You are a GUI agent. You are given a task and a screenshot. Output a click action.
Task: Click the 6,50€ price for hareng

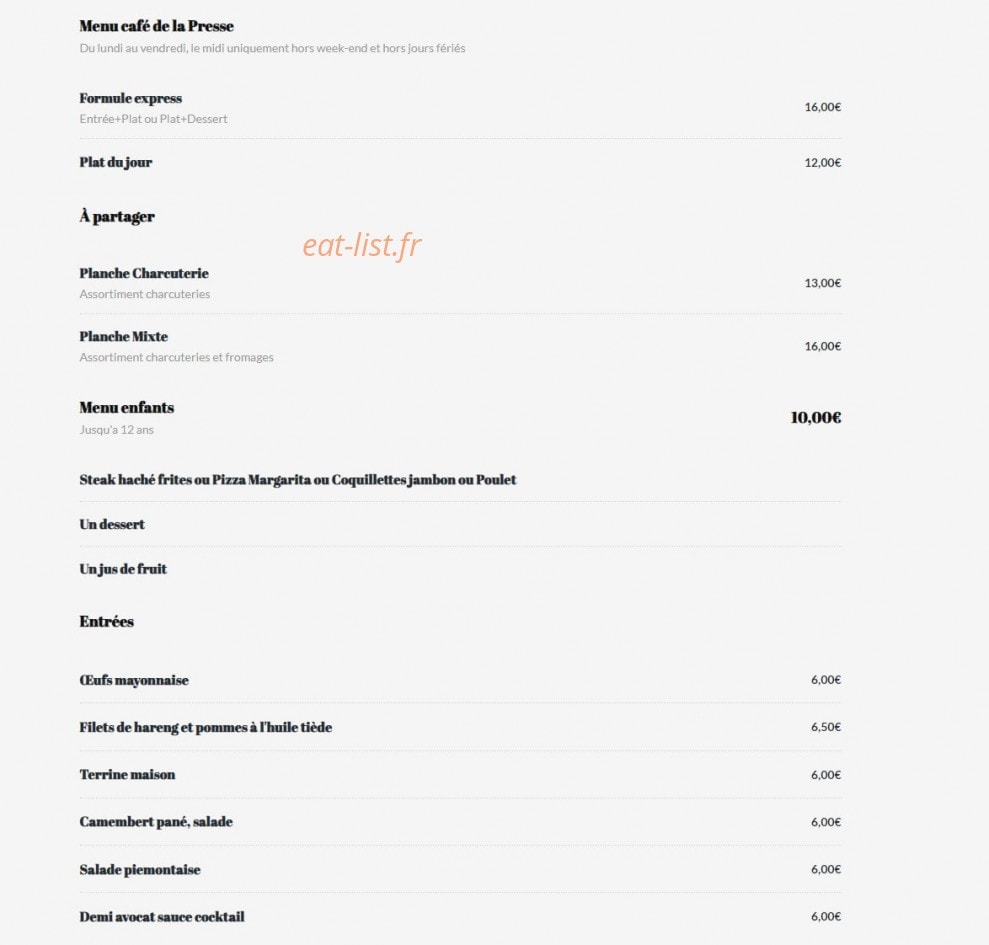(x=826, y=727)
